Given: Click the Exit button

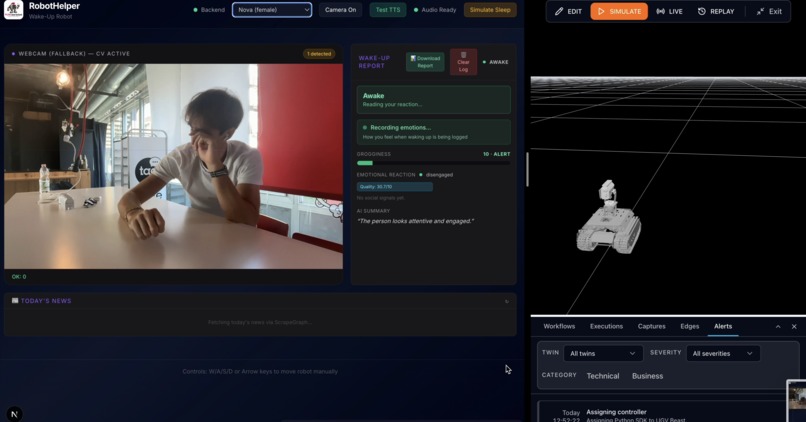Looking at the screenshot, I should point(769,11).
